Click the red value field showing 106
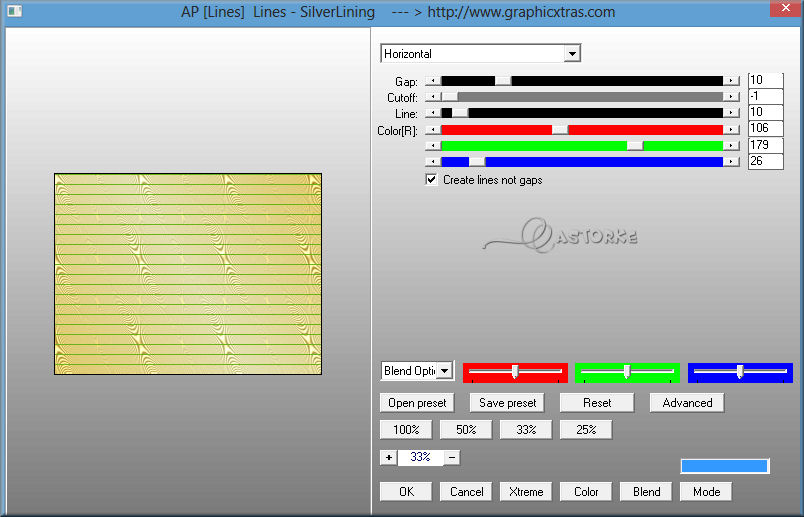This screenshot has width=804, height=517. pyautogui.click(x=765, y=128)
